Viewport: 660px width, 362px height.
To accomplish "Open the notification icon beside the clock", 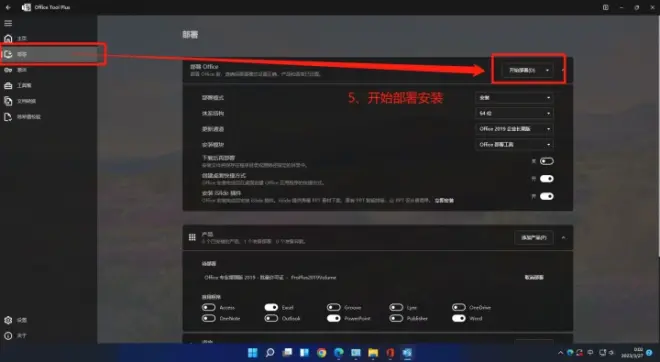I will [650, 353].
